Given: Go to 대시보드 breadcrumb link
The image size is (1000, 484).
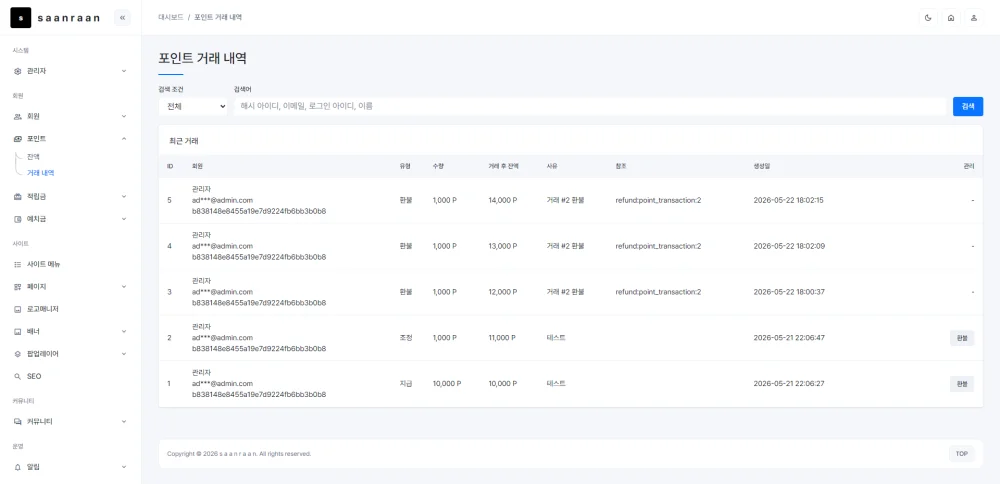Looking at the screenshot, I should tap(170, 18).
